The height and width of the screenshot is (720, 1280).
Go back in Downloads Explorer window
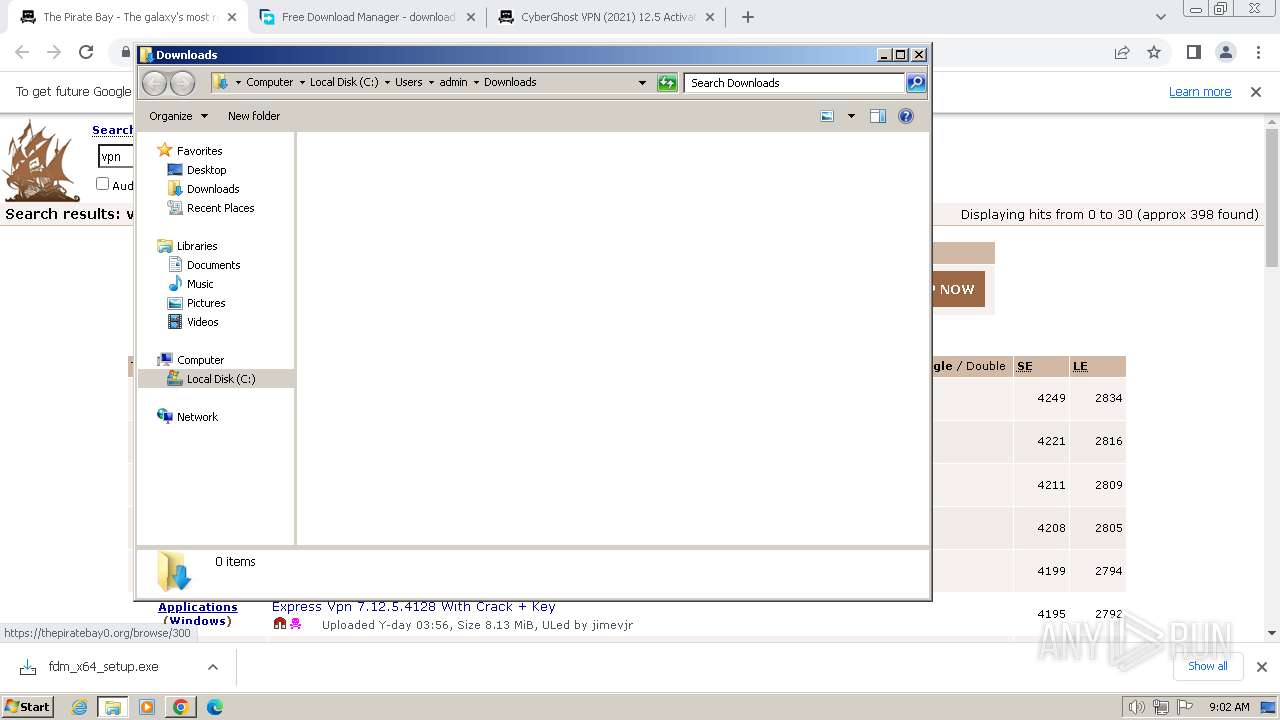point(154,83)
